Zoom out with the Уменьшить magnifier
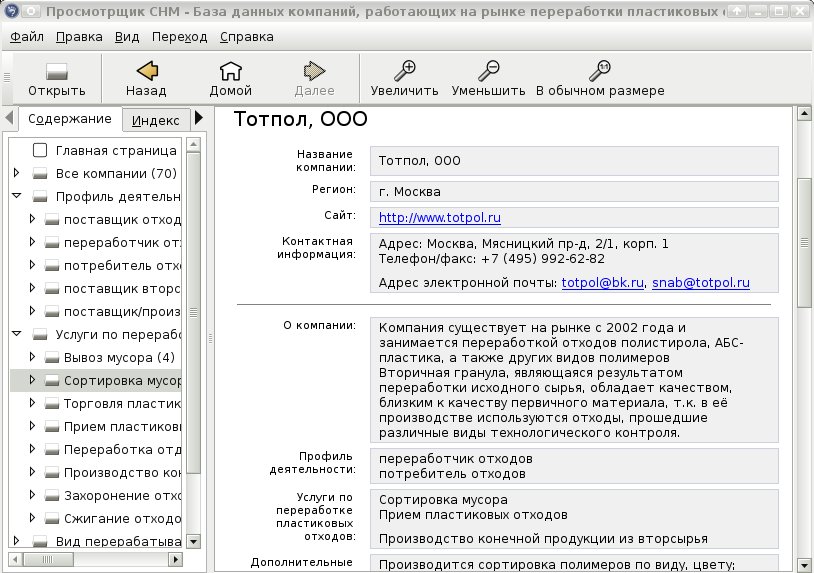 tap(488, 71)
